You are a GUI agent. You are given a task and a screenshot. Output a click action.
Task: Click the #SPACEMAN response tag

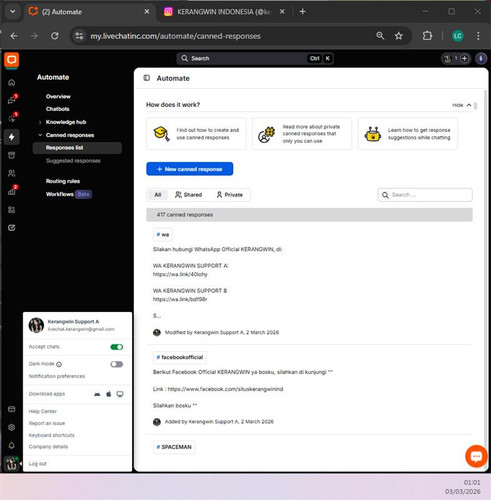(174, 447)
